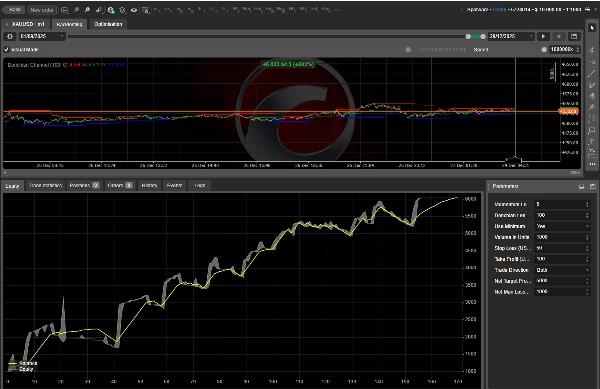Open the chart objects list icon
This screenshot has height=389, width=600.
pos(122,10)
